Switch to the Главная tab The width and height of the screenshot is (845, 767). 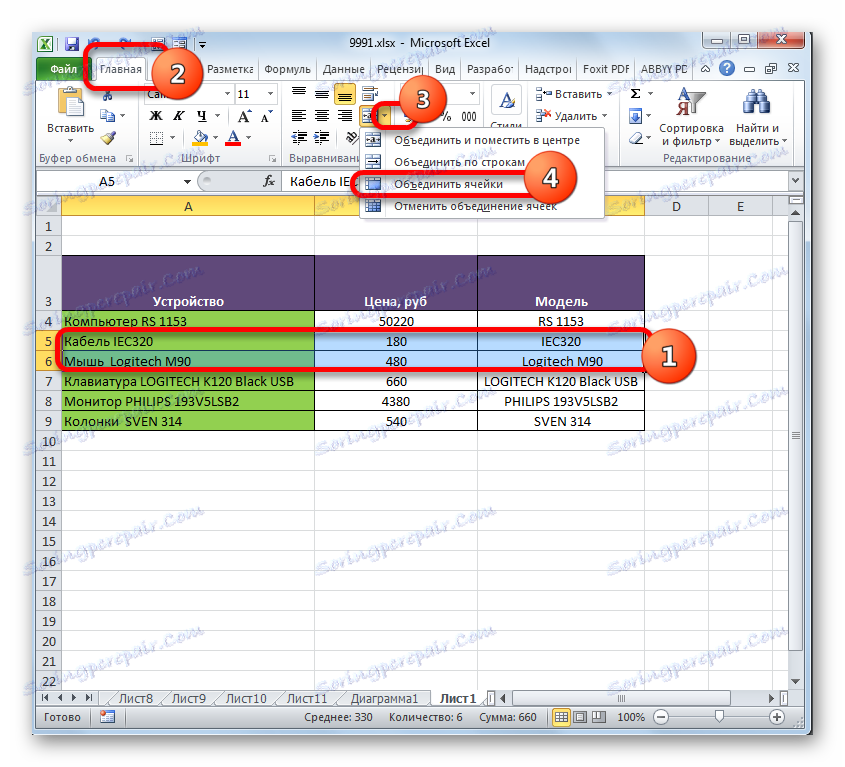121,69
